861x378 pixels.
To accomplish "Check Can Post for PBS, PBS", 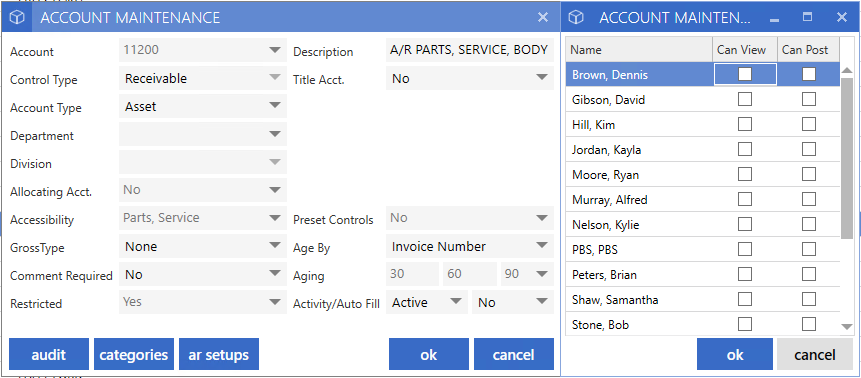I will pyautogui.click(x=809, y=249).
